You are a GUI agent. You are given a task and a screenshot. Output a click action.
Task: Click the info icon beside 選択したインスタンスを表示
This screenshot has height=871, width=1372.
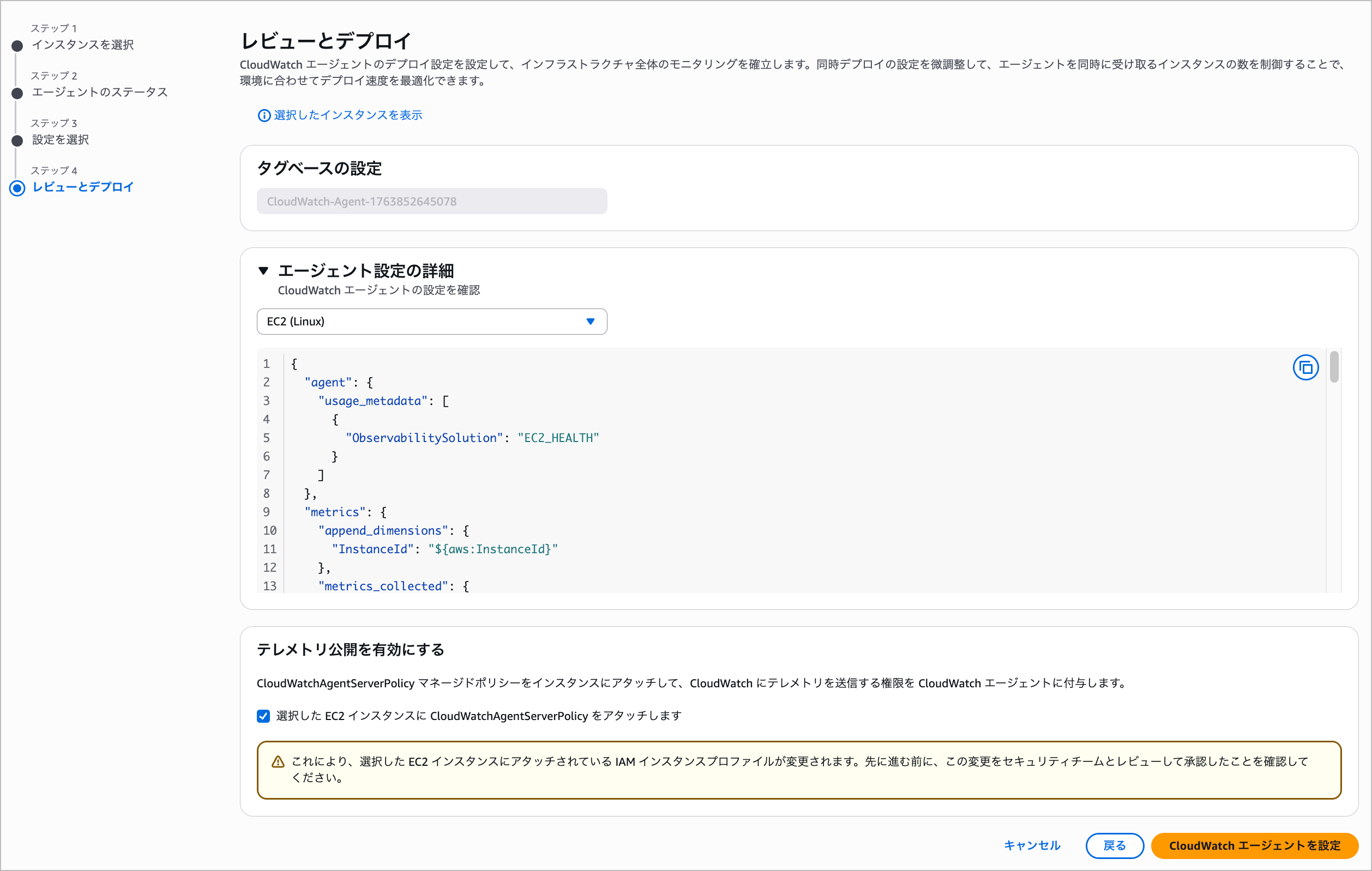(264, 116)
